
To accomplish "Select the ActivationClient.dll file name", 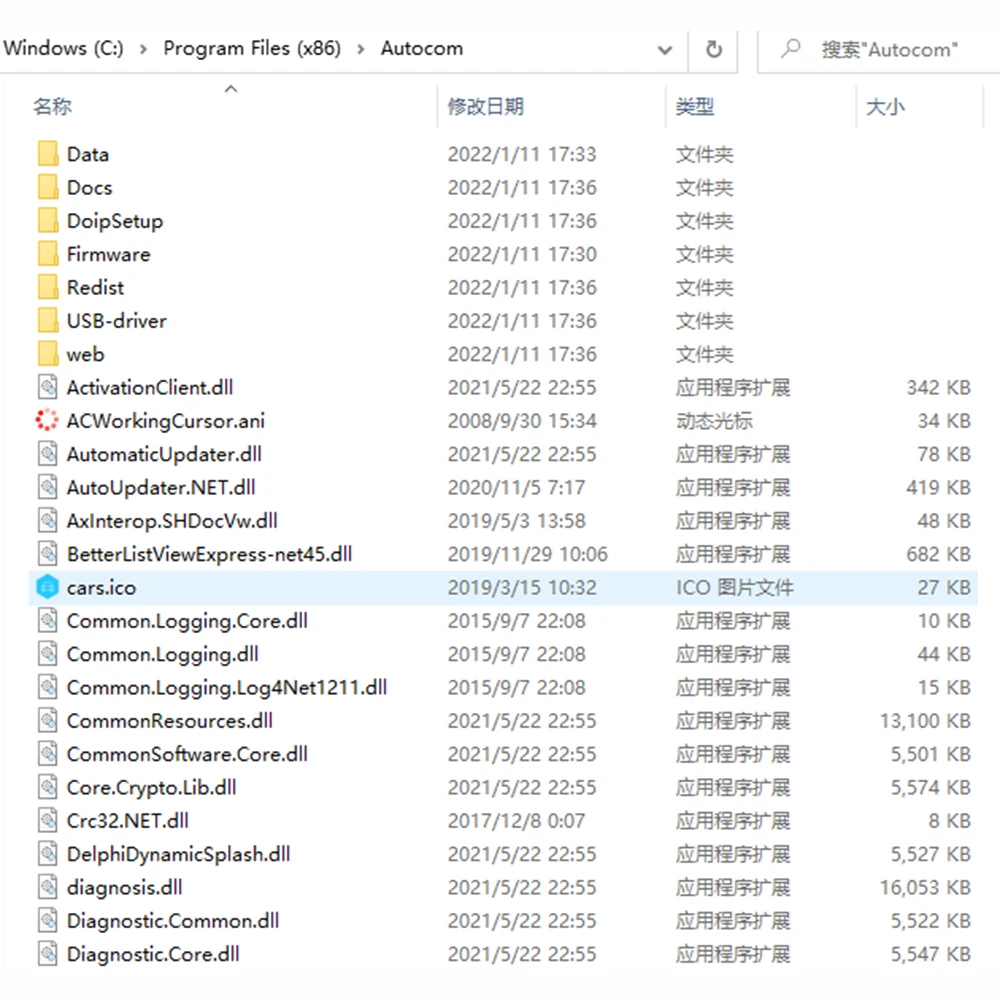I will click(x=150, y=387).
